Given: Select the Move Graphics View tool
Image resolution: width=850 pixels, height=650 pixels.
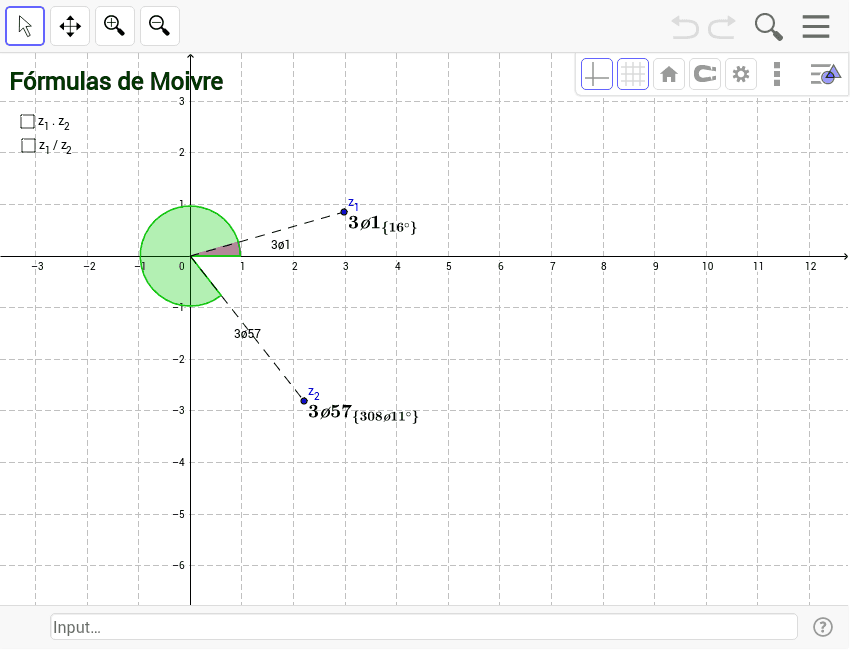Looking at the screenshot, I should [70, 26].
